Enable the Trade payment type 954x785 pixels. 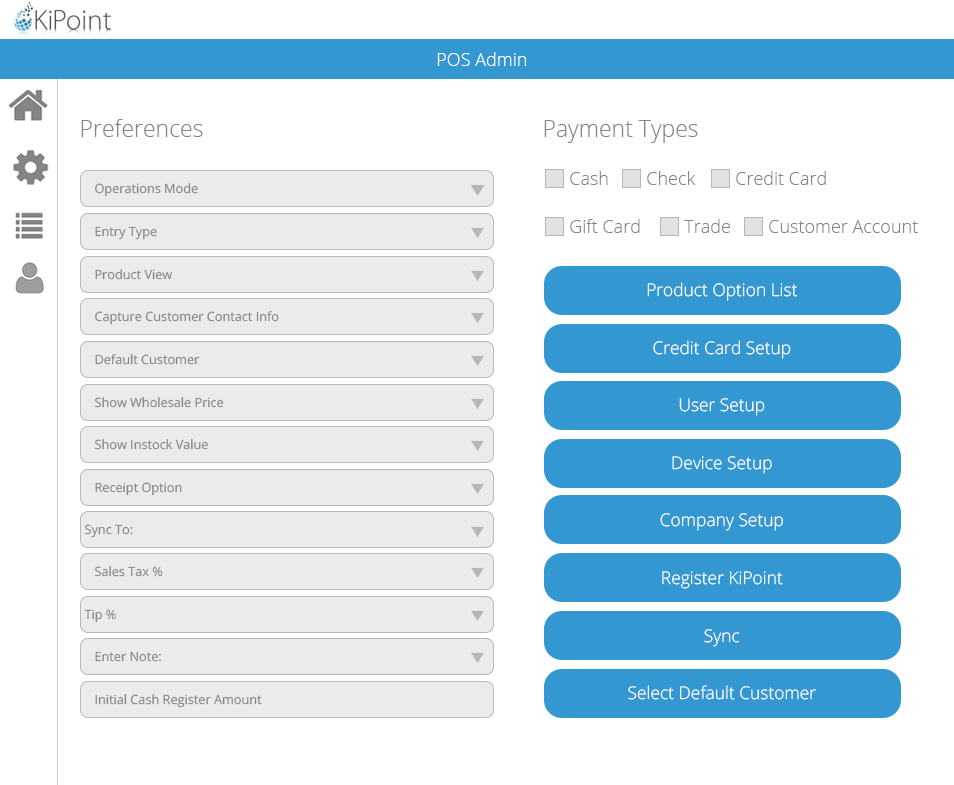pos(669,226)
